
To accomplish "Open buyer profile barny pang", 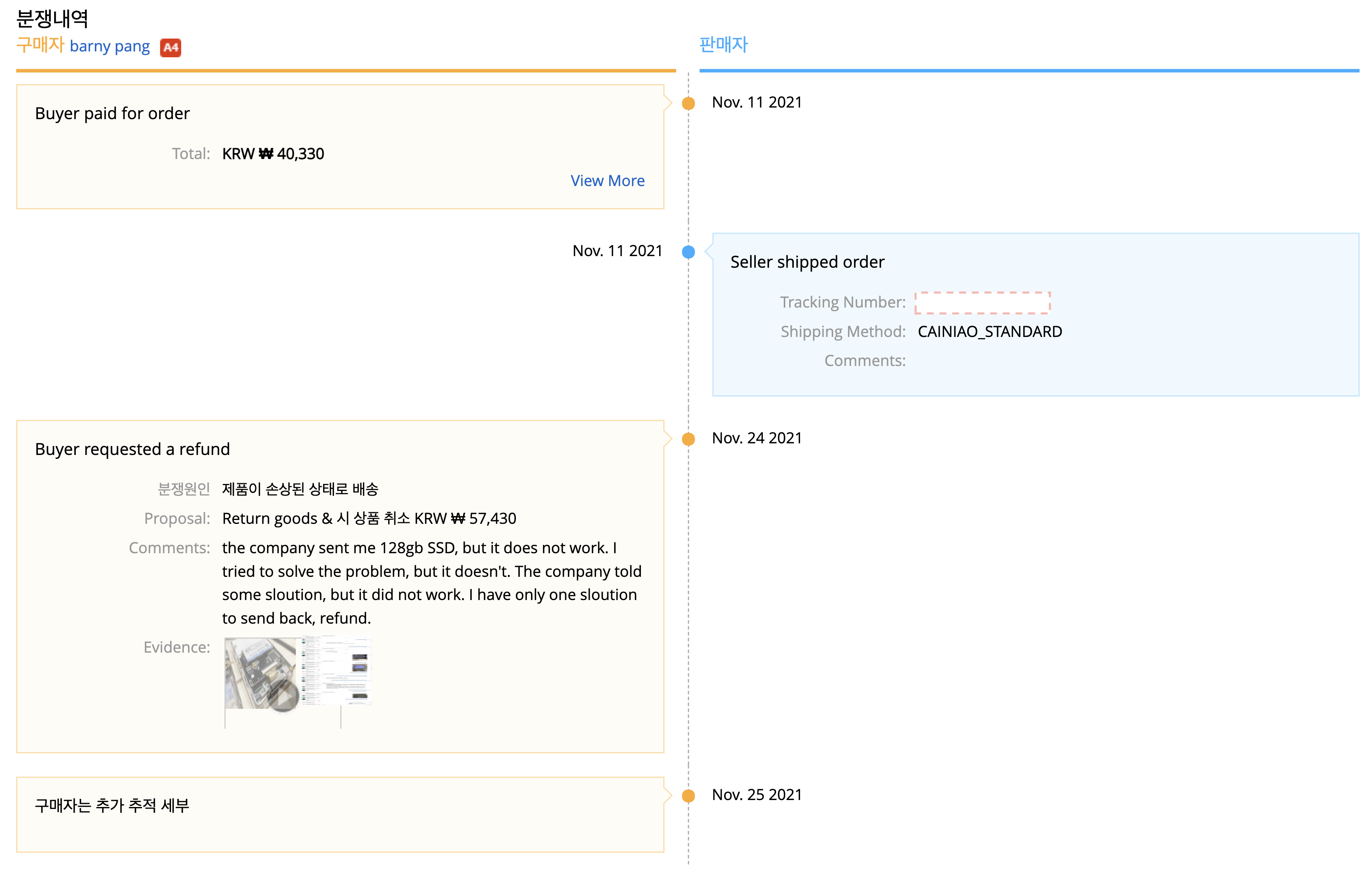I will [110, 46].
